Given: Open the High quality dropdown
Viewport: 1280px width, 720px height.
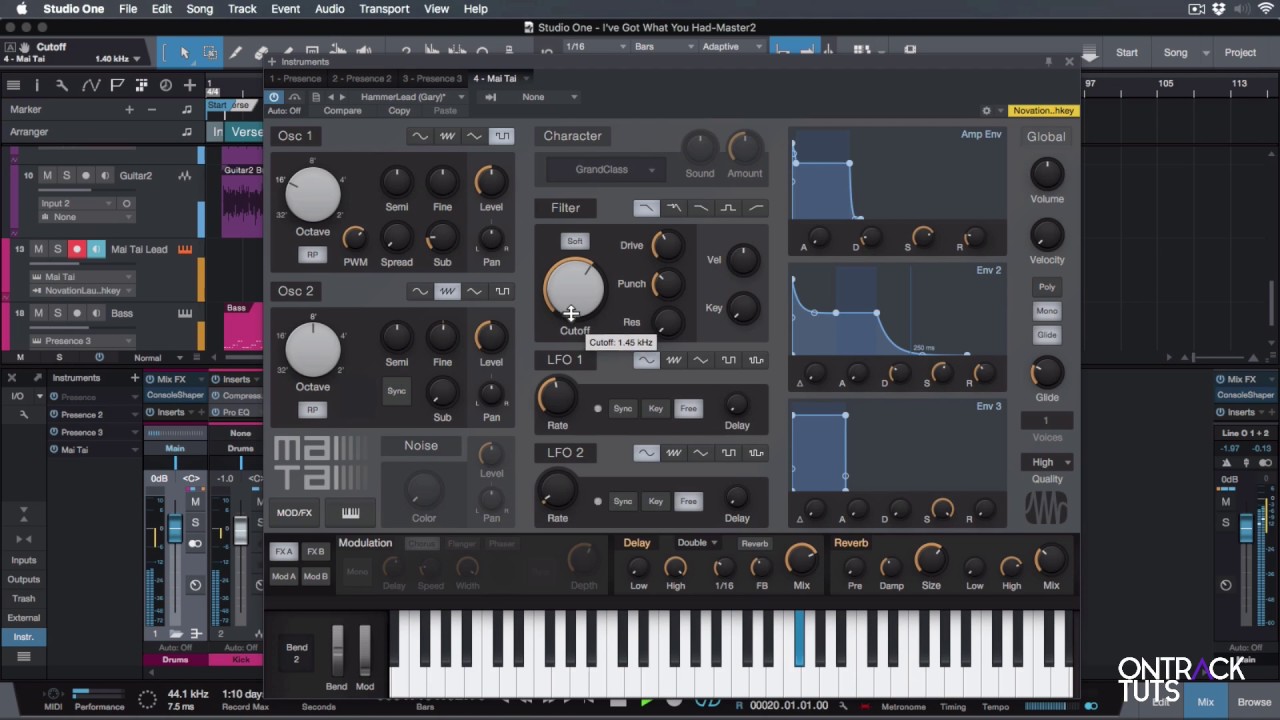Looking at the screenshot, I should tap(1047, 462).
